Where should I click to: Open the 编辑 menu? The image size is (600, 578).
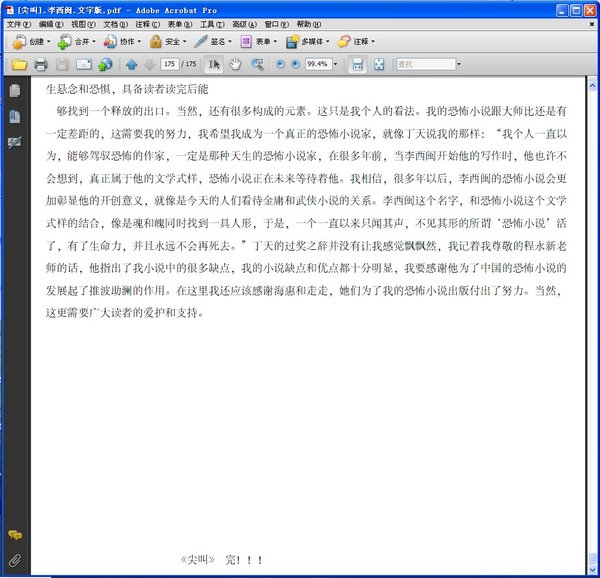pyautogui.click(x=51, y=24)
